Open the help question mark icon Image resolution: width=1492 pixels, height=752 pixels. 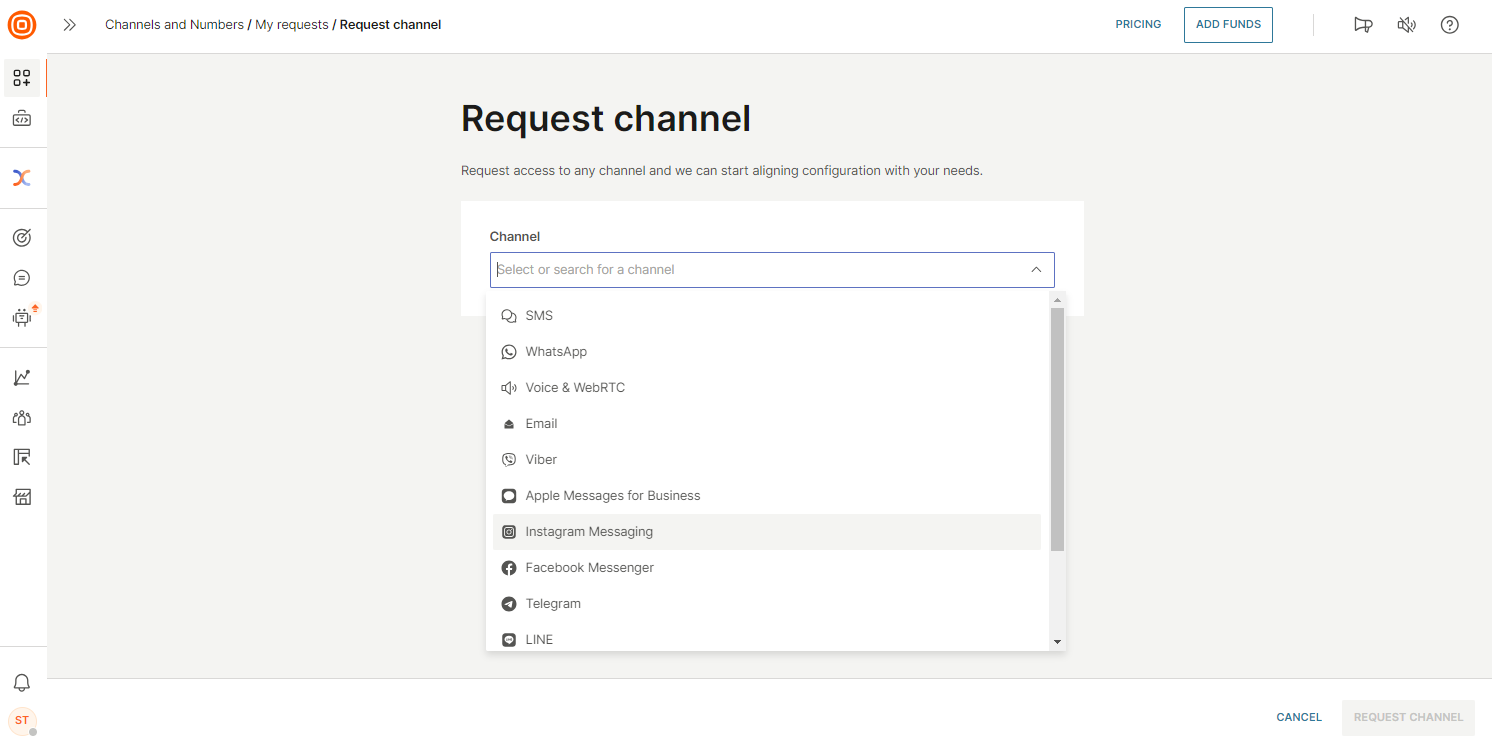point(1449,25)
